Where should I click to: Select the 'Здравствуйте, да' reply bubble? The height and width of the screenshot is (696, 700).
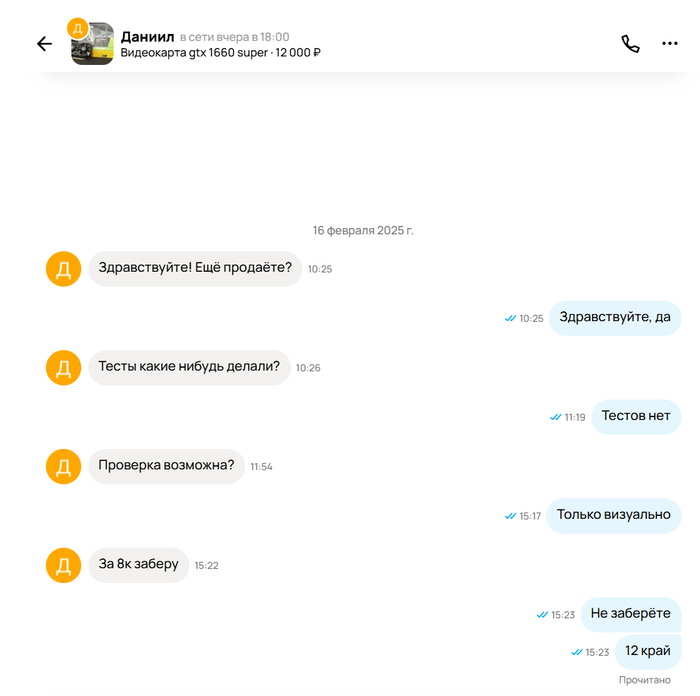coord(615,317)
